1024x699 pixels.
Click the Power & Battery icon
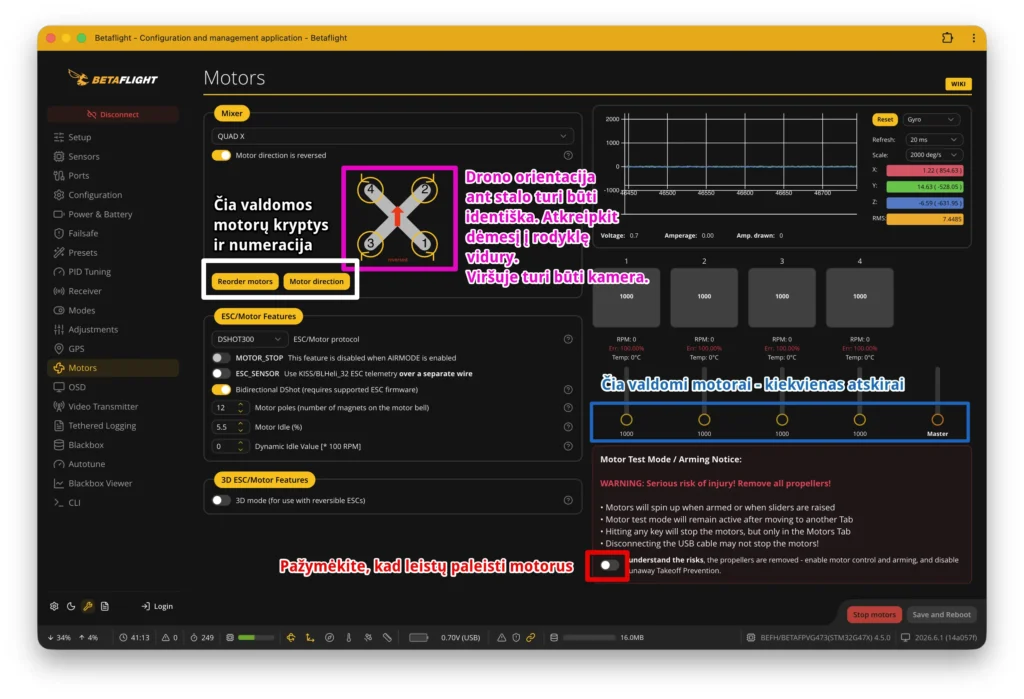[59, 214]
